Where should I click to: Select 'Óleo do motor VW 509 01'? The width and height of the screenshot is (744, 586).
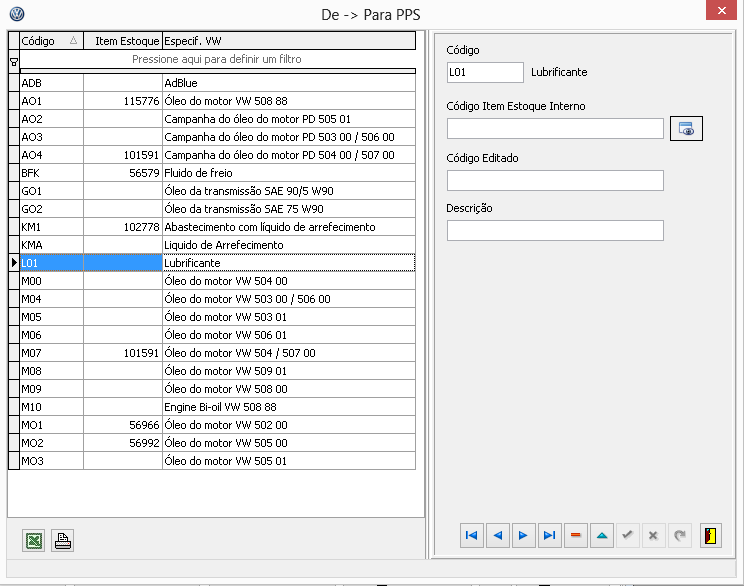coord(288,371)
